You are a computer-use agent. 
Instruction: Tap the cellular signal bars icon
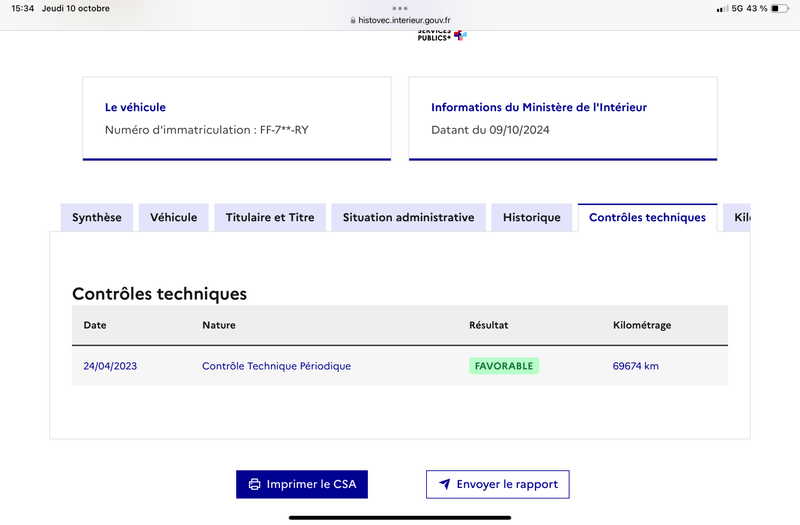point(722,9)
